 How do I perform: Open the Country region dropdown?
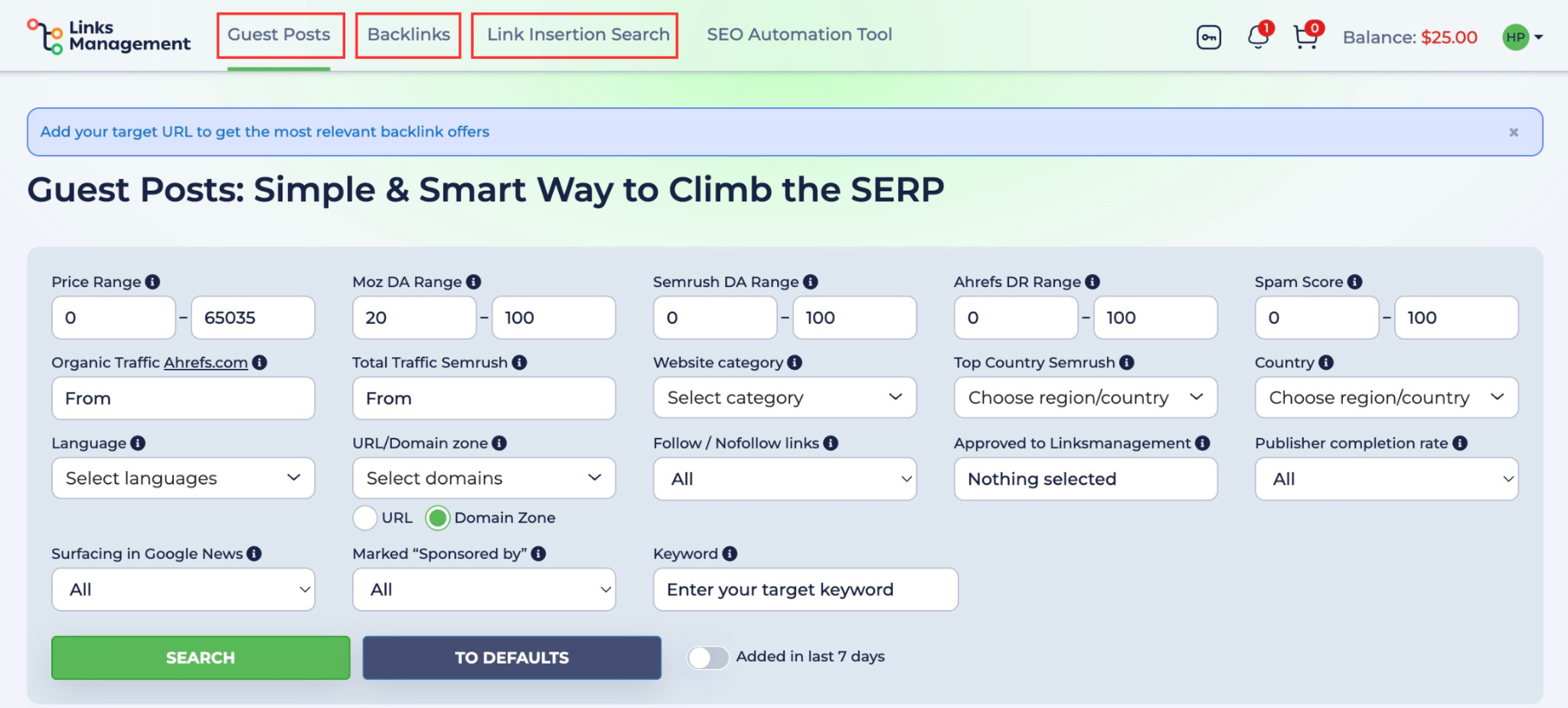pos(1387,397)
